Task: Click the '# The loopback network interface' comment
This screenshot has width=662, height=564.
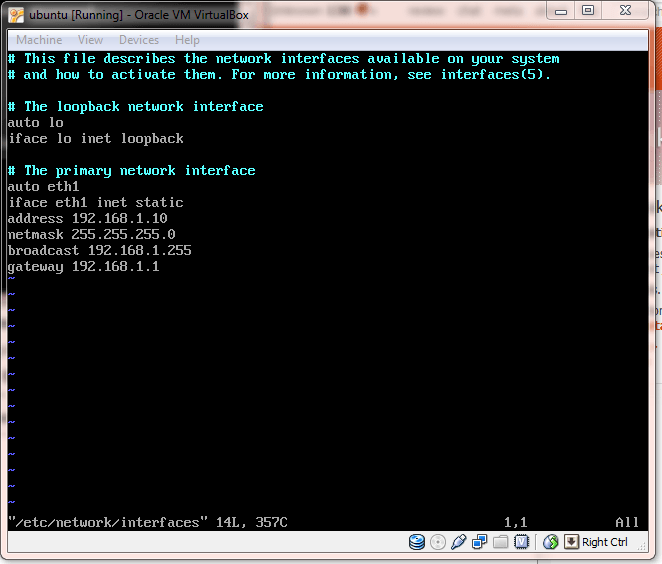Action: 136,106
